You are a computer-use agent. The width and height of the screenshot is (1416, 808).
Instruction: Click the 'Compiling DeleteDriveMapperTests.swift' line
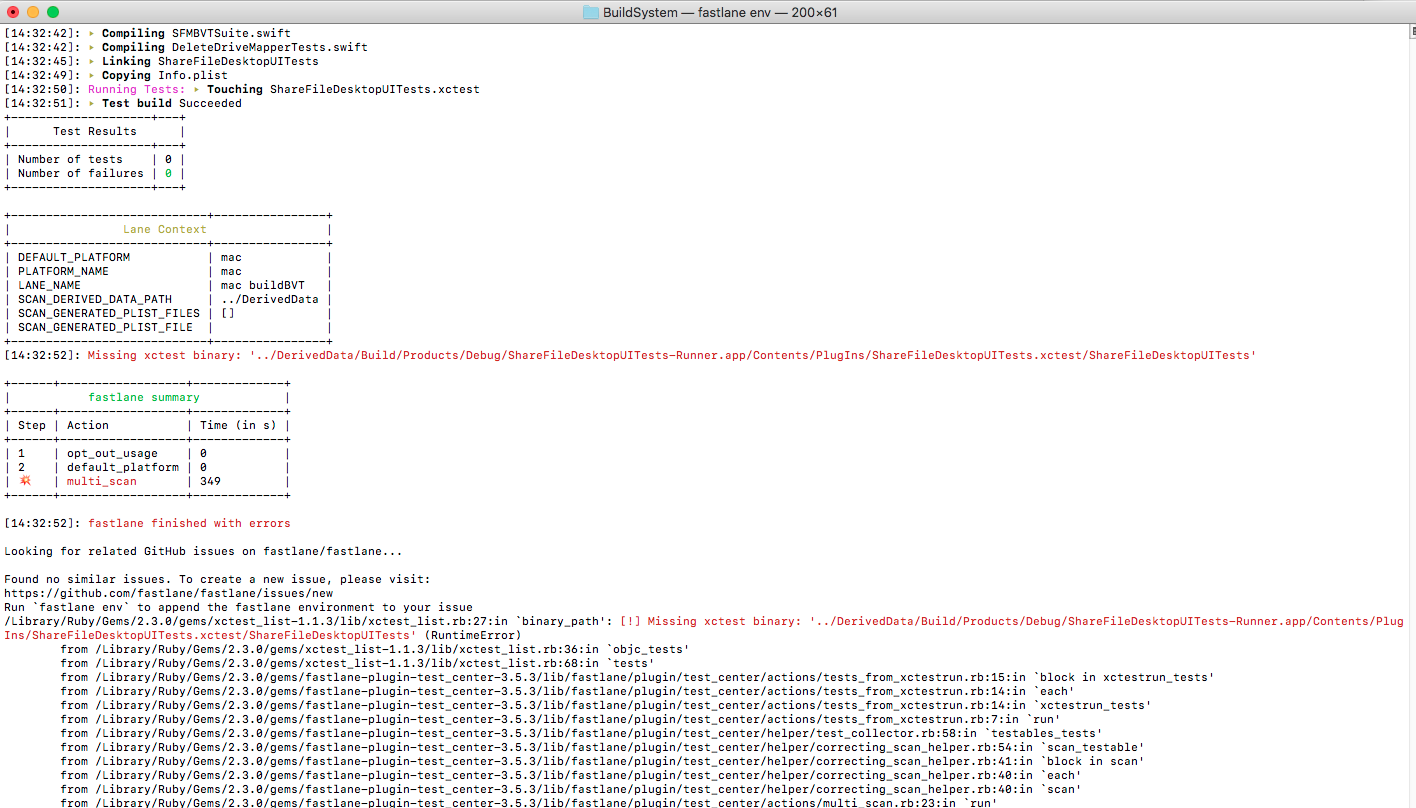coord(186,47)
